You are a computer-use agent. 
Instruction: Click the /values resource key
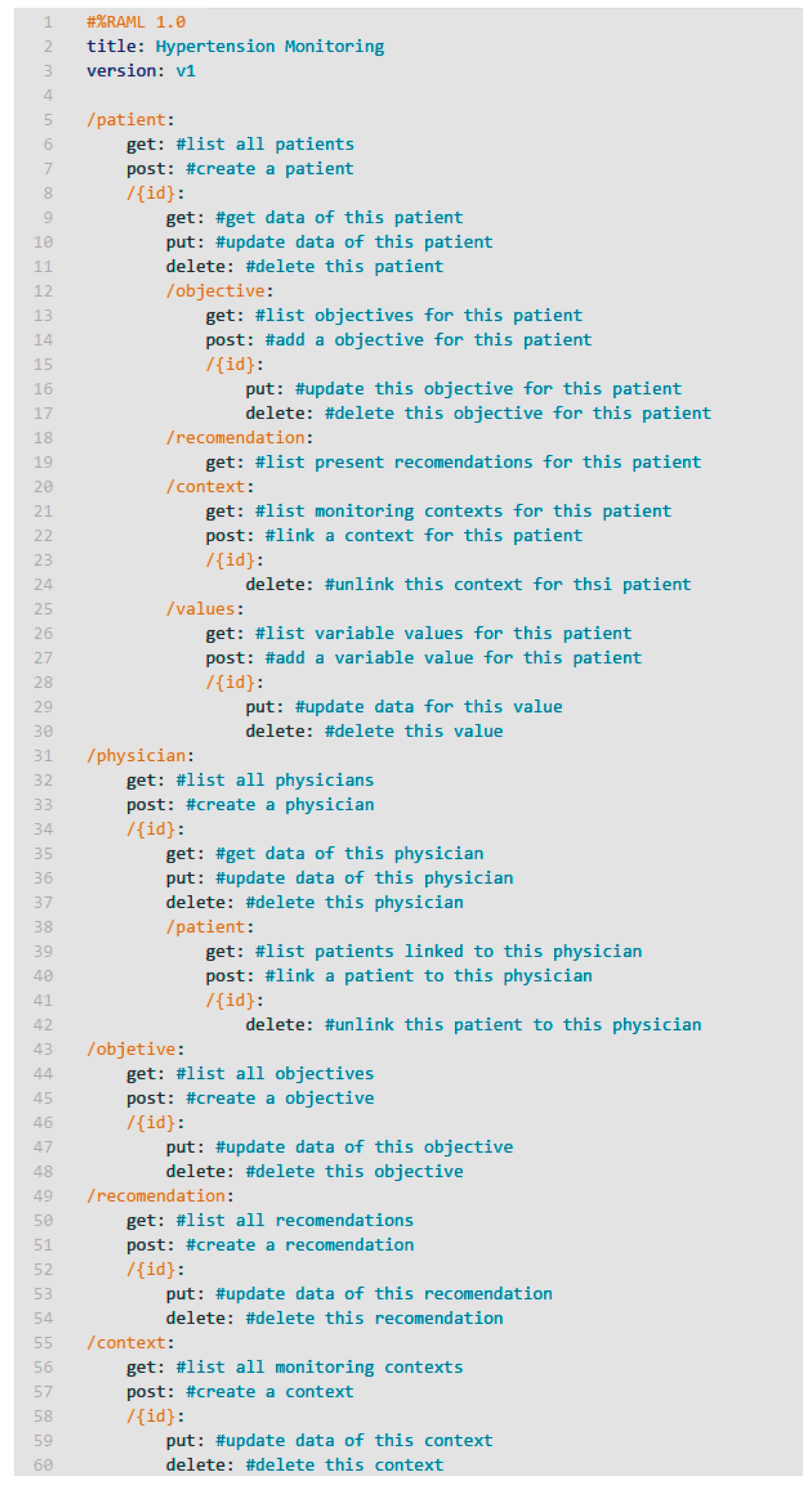coord(201,609)
